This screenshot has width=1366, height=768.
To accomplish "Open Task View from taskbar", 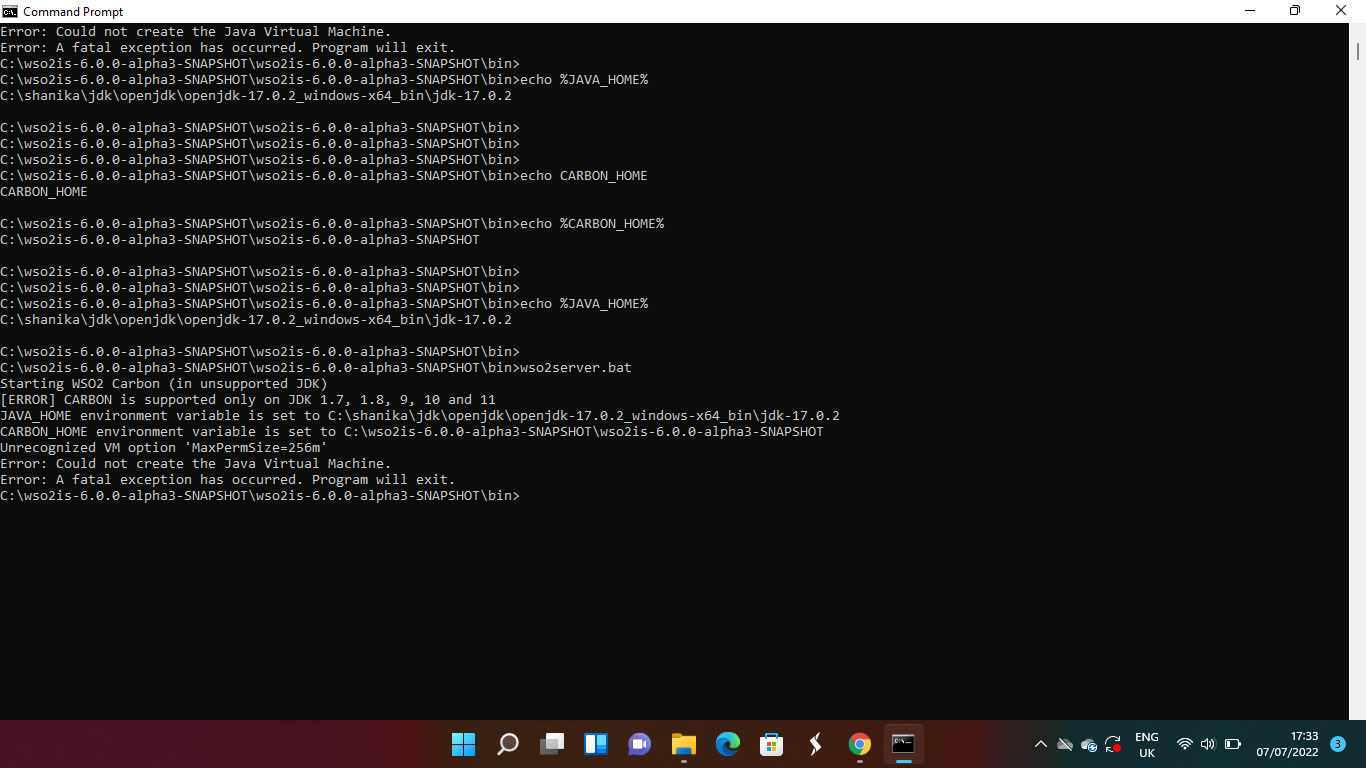I will pyautogui.click(x=552, y=744).
